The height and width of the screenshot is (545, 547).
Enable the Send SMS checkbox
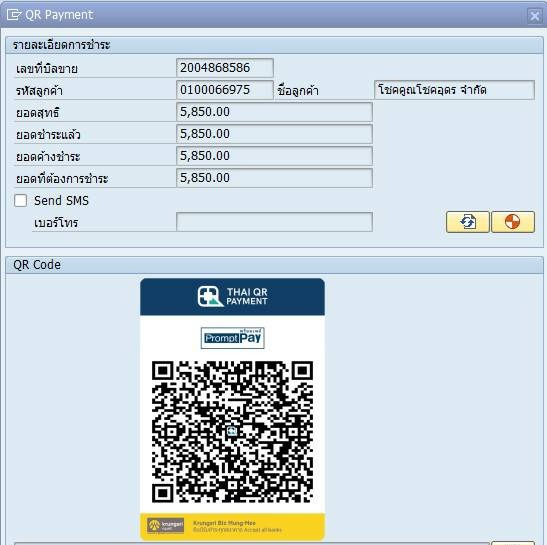coord(21,201)
